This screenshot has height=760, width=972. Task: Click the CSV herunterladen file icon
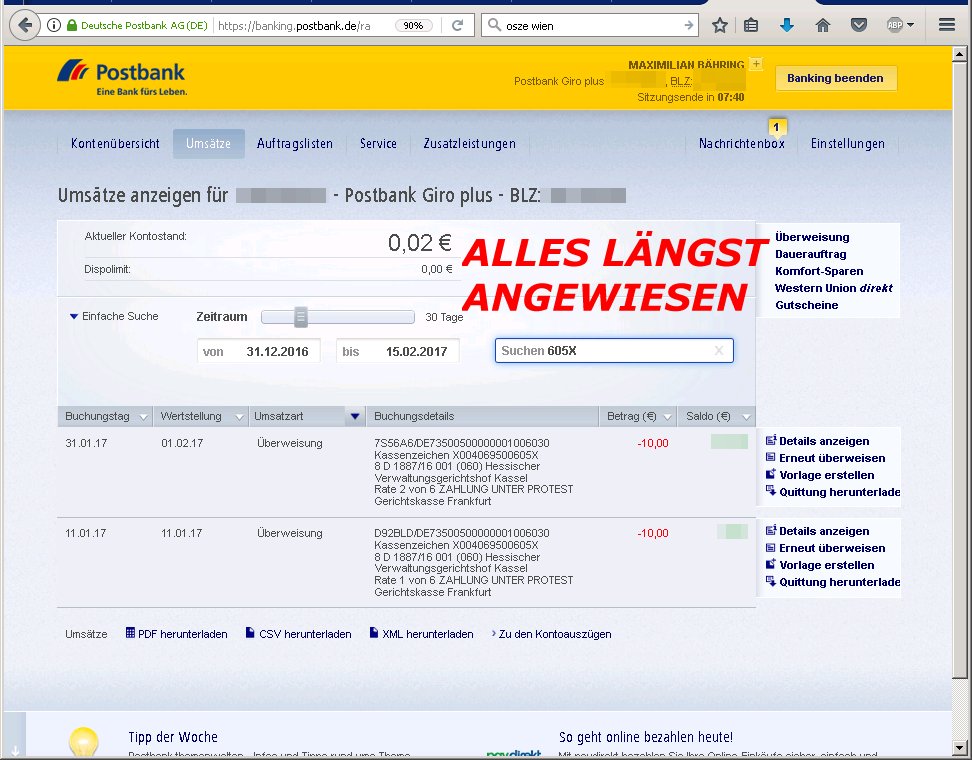[x=250, y=633]
